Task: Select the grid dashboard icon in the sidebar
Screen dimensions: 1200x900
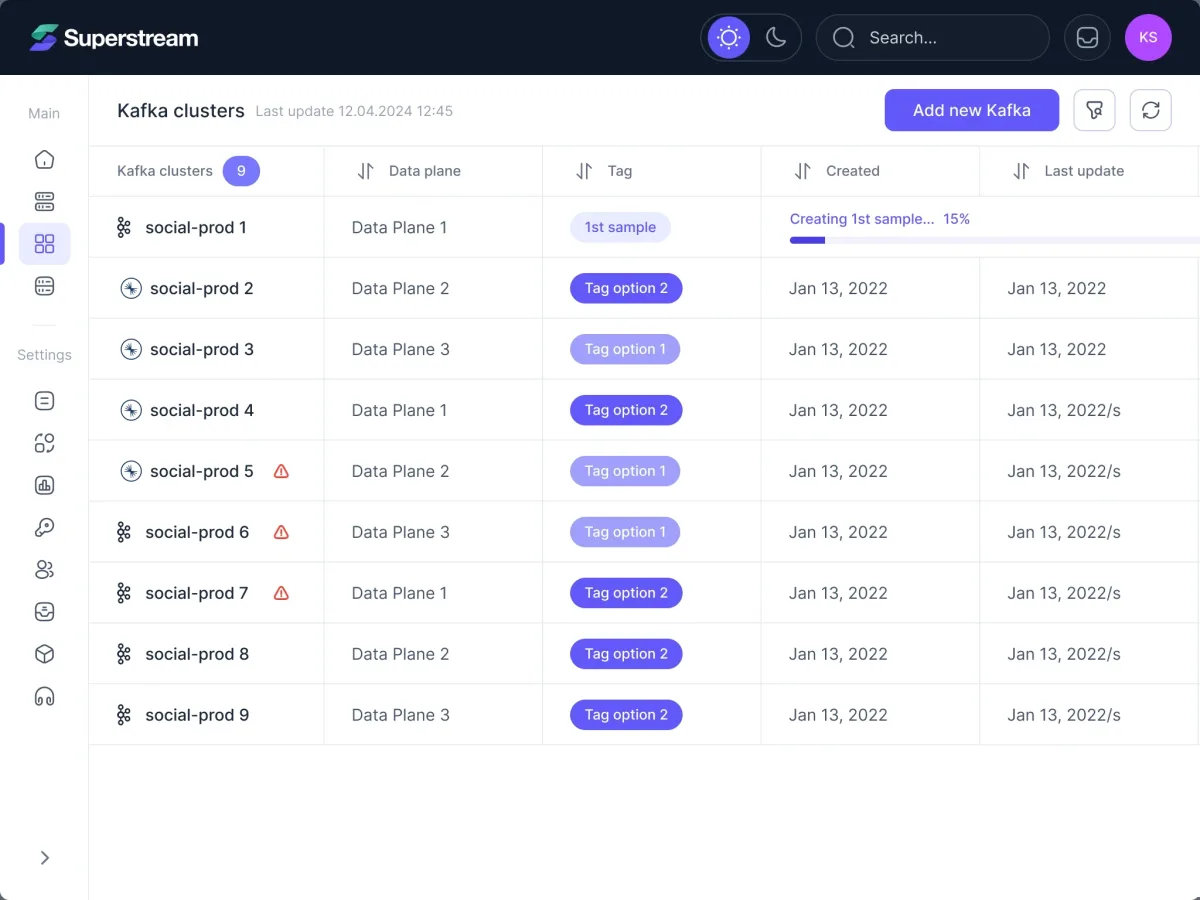Action: (44, 244)
